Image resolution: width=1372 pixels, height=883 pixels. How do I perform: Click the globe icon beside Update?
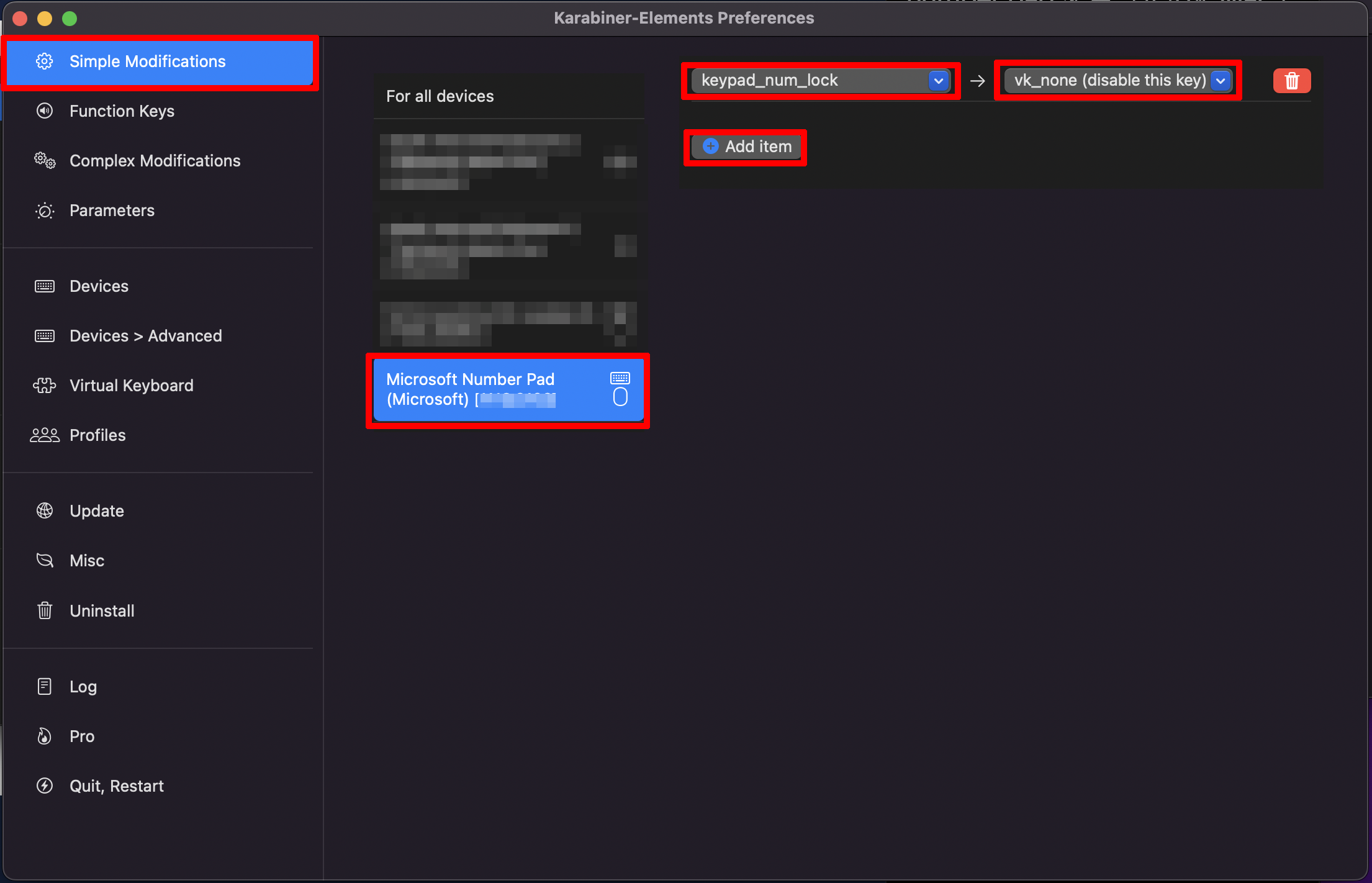click(x=45, y=510)
